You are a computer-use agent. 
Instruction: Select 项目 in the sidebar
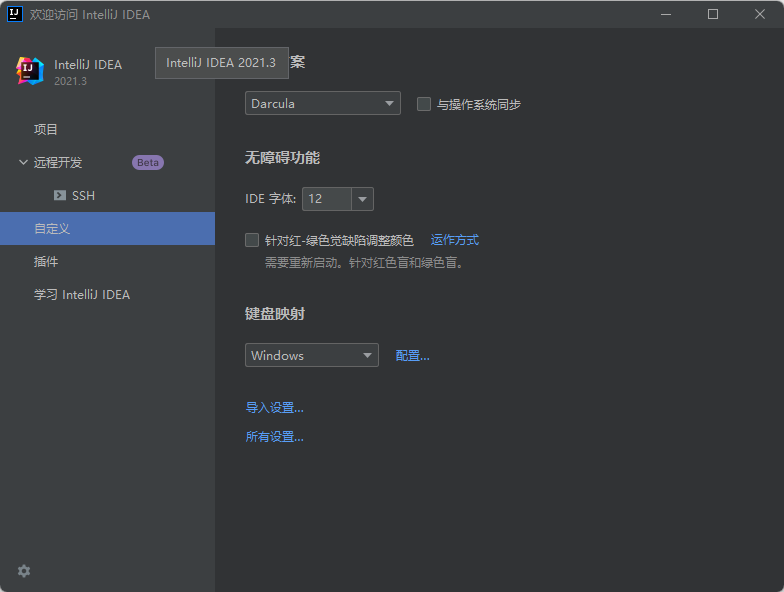(108, 130)
